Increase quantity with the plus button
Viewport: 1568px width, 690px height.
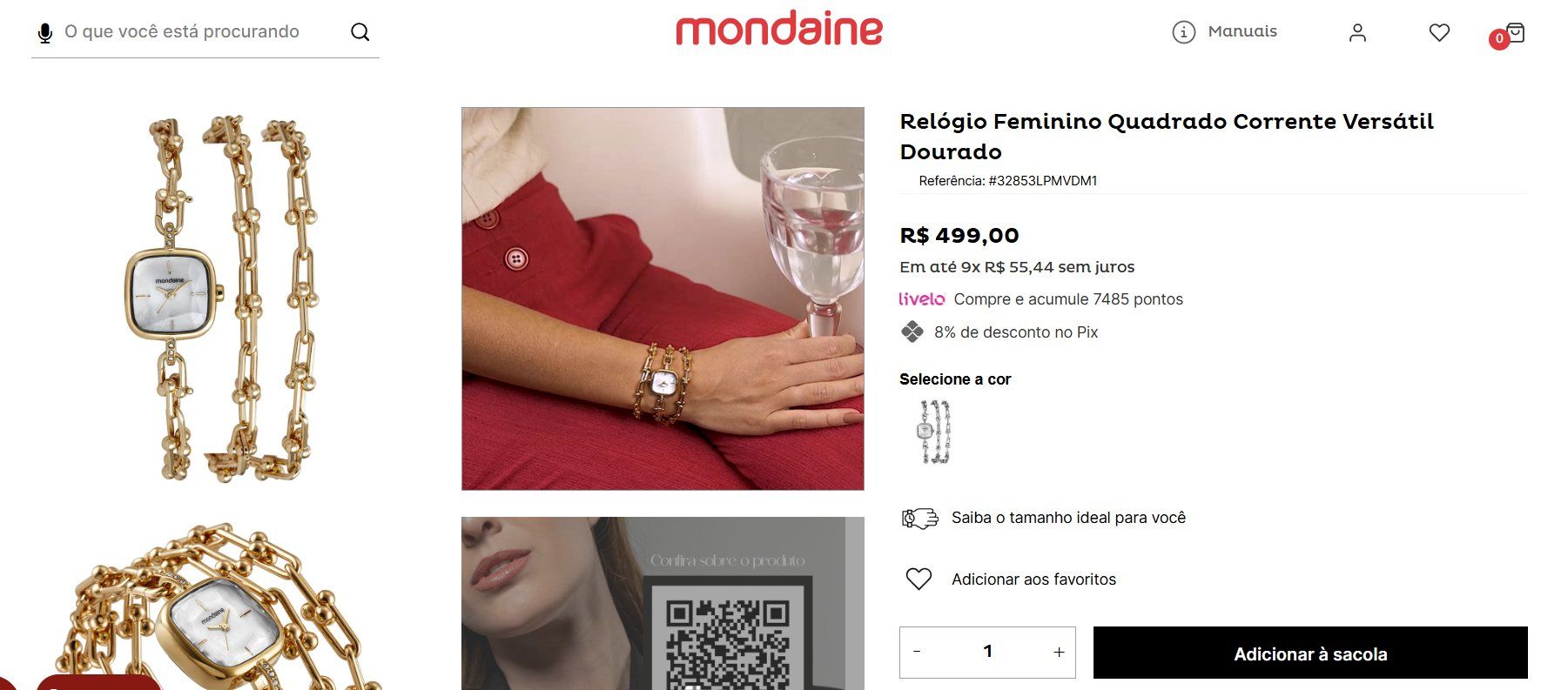pos(1059,652)
